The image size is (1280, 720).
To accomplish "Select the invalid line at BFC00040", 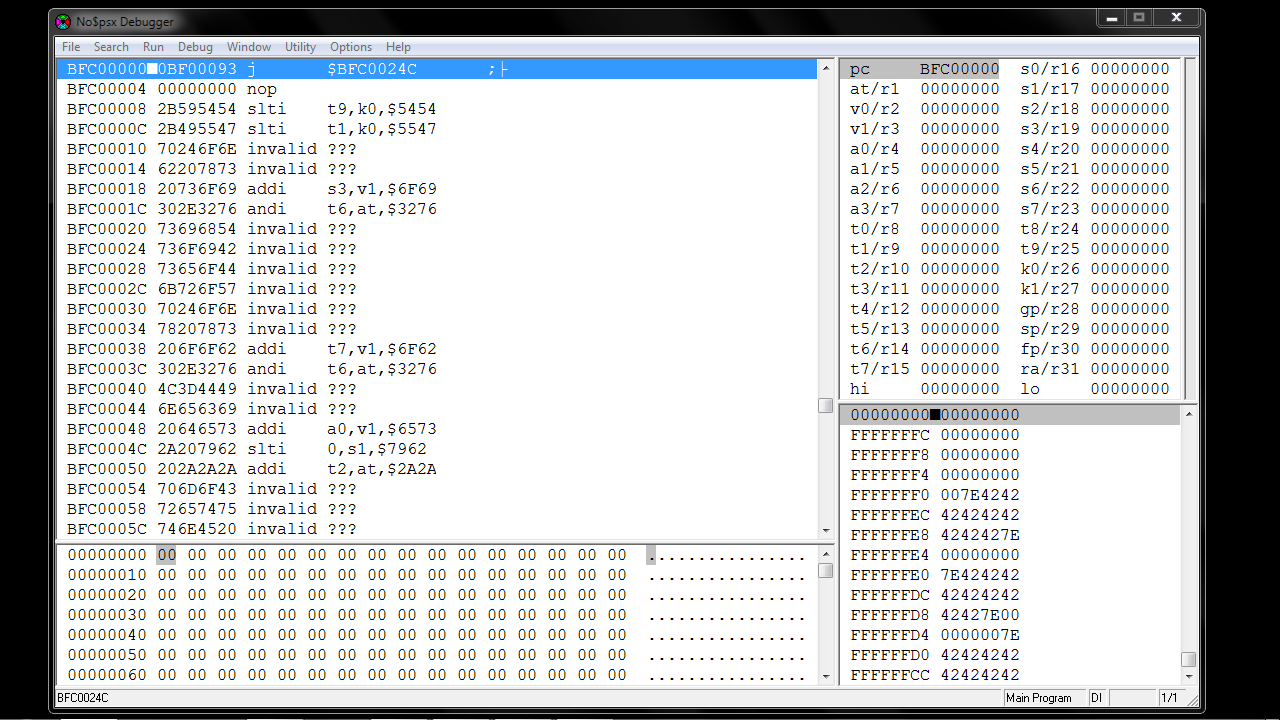I will point(436,389).
